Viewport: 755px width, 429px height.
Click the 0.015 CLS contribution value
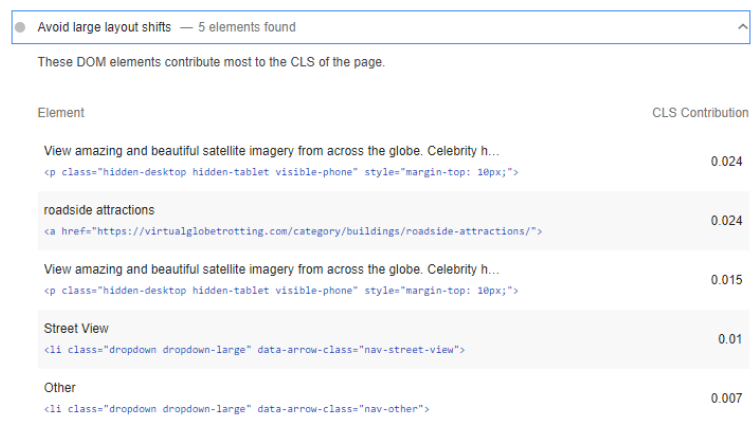(725, 280)
